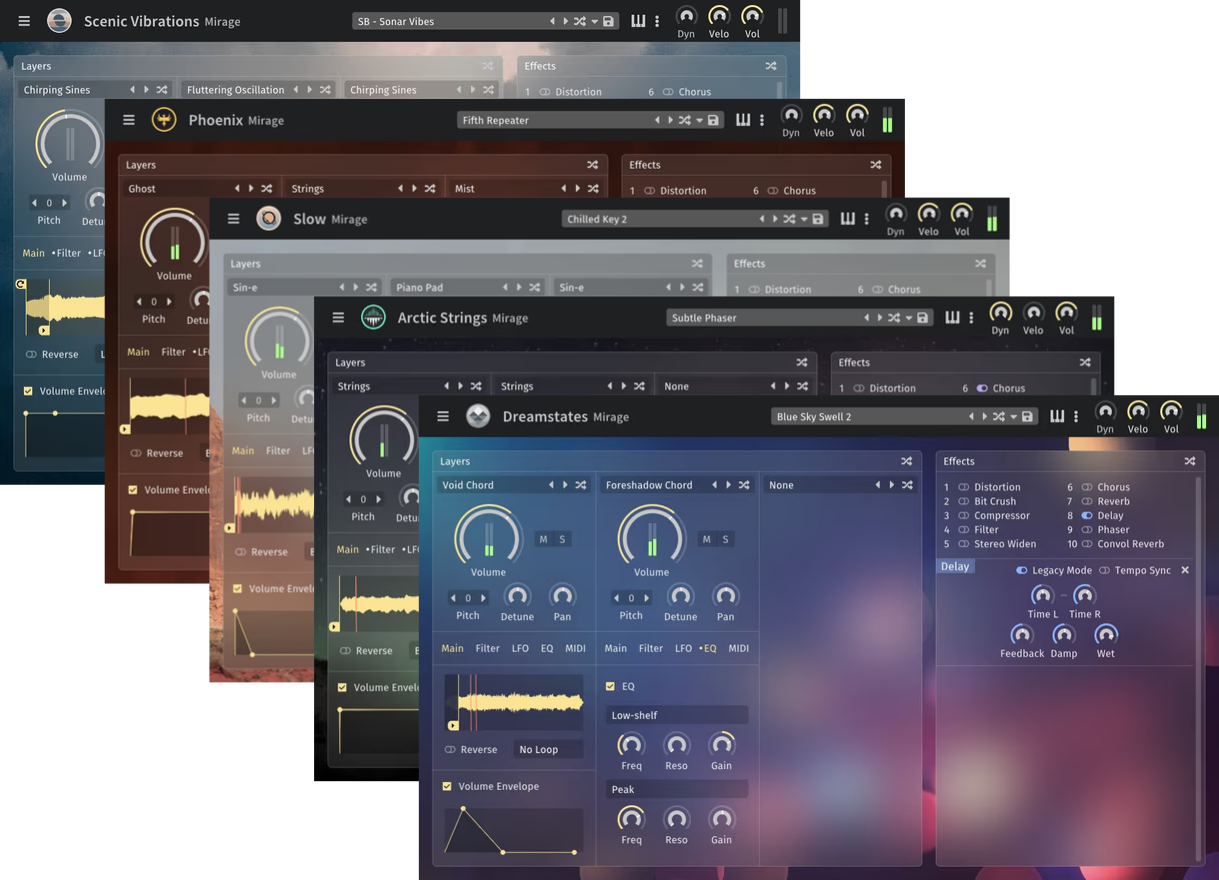Open the Scenic Vibrations hamburger menu
Screen dimensions: 1219x880
coord(24,21)
